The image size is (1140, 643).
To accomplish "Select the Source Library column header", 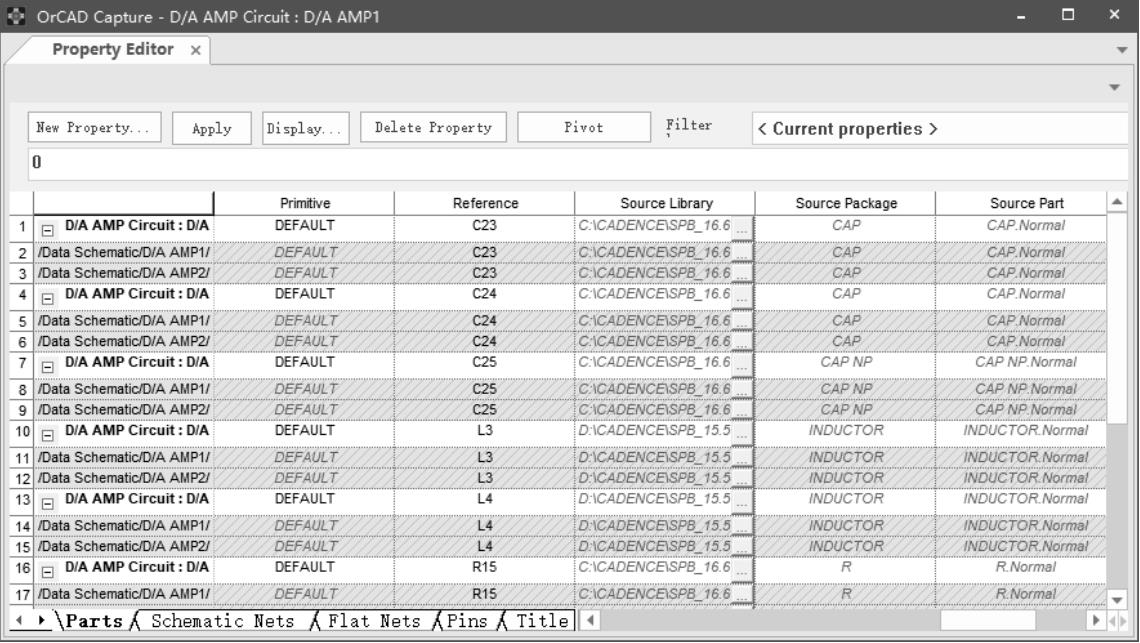I will [x=665, y=204].
